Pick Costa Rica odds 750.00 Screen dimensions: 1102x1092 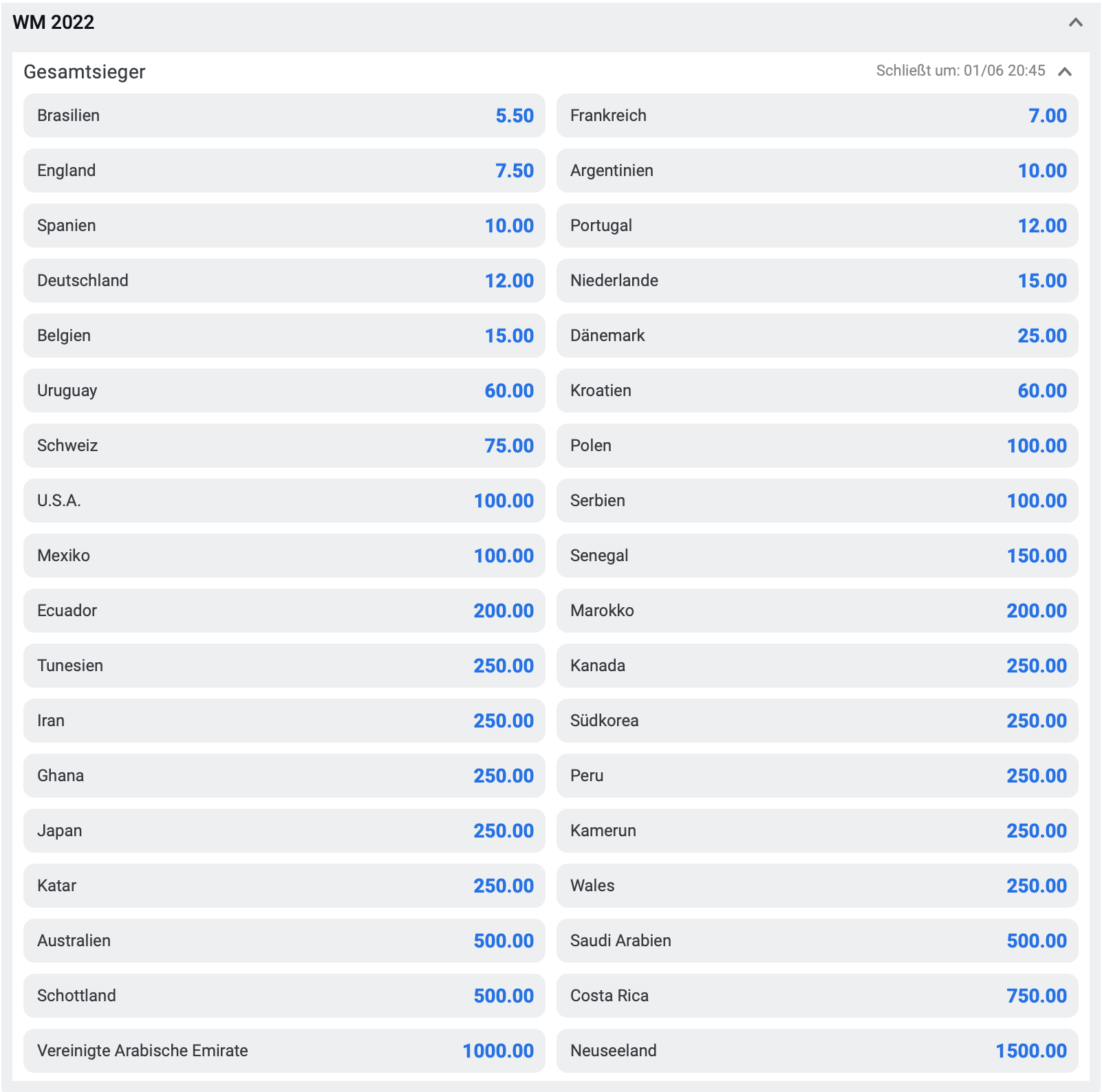click(817, 996)
